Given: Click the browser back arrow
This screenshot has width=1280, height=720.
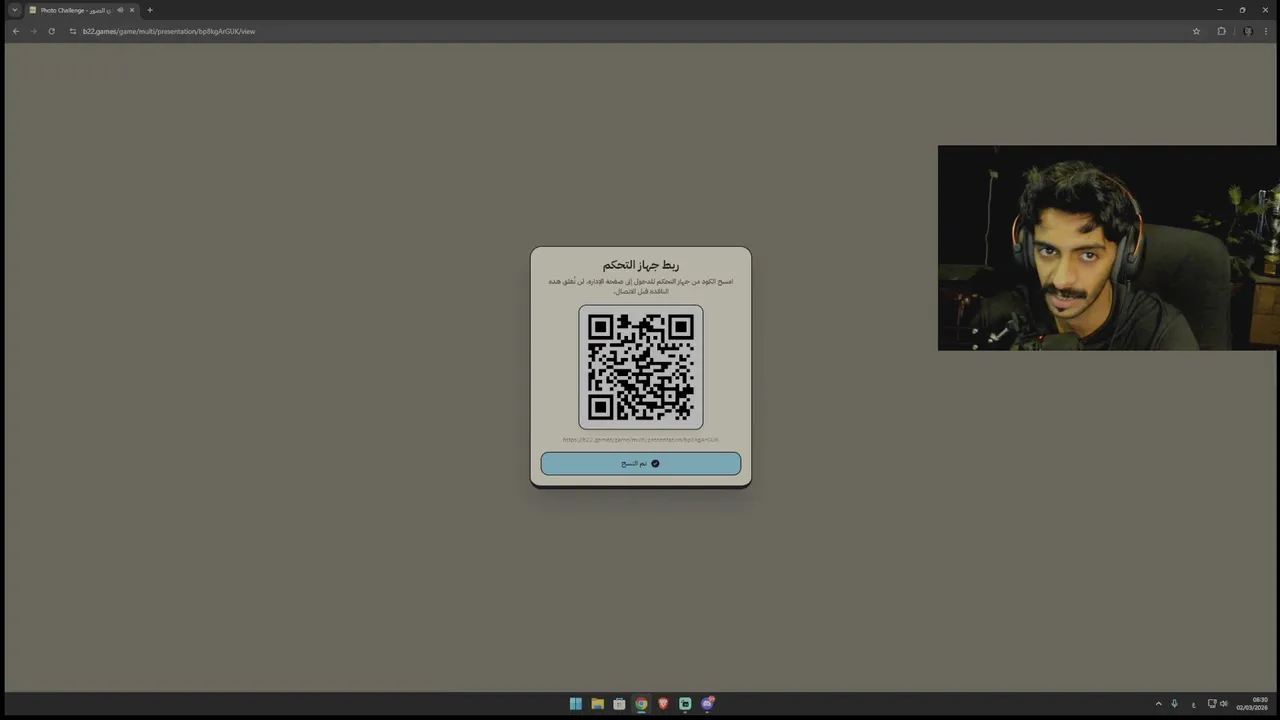Looking at the screenshot, I should (15, 31).
